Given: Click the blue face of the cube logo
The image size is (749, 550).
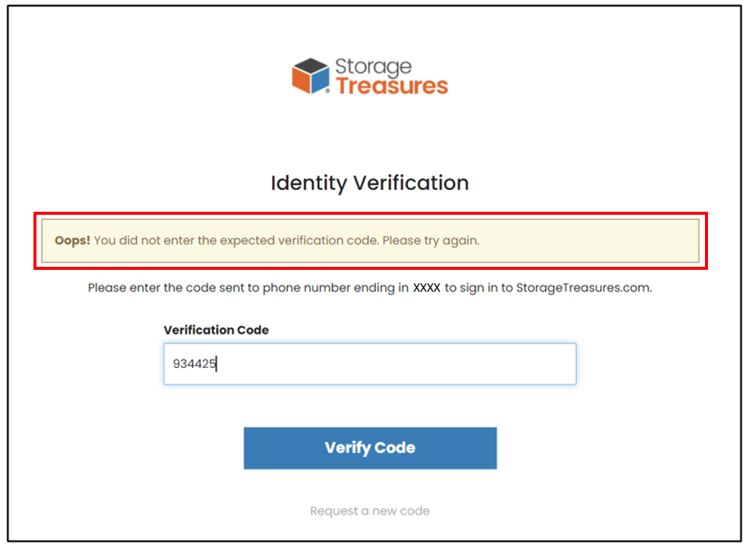Looking at the screenshot, I should point(321,80).
